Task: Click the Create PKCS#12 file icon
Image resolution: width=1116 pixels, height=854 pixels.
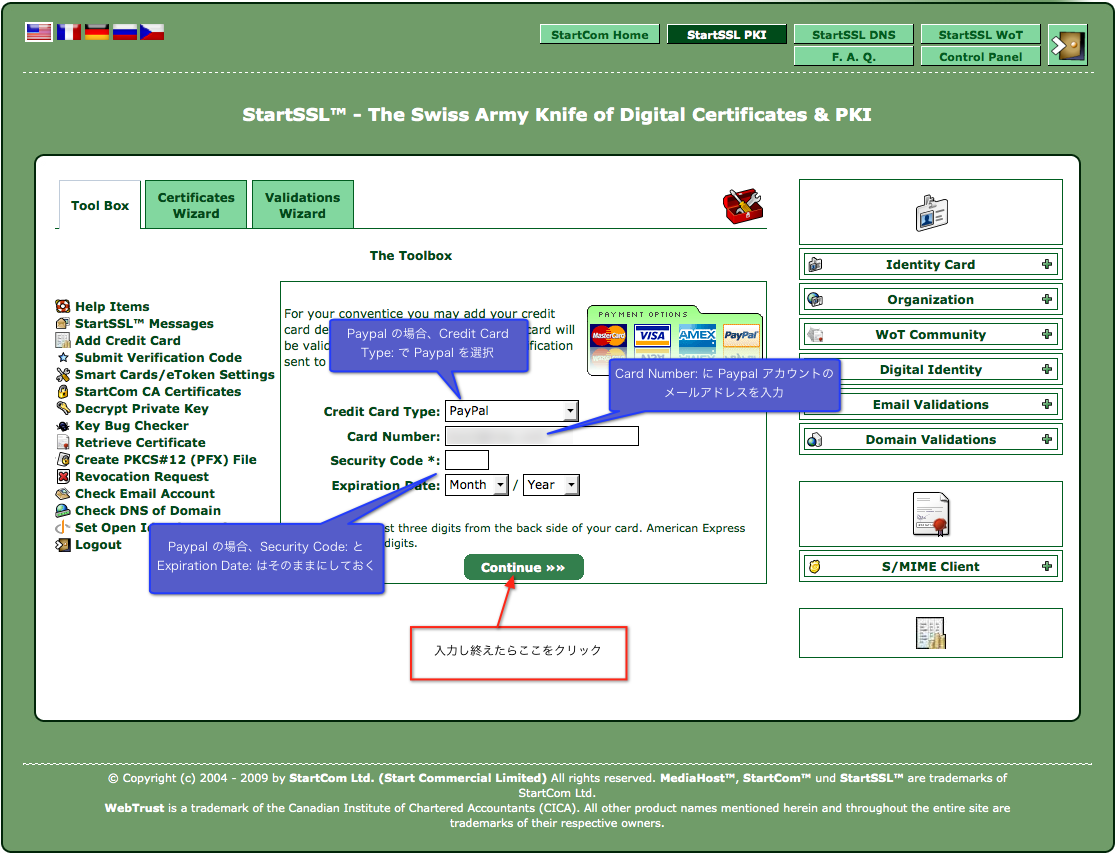Action: [63, 460]
